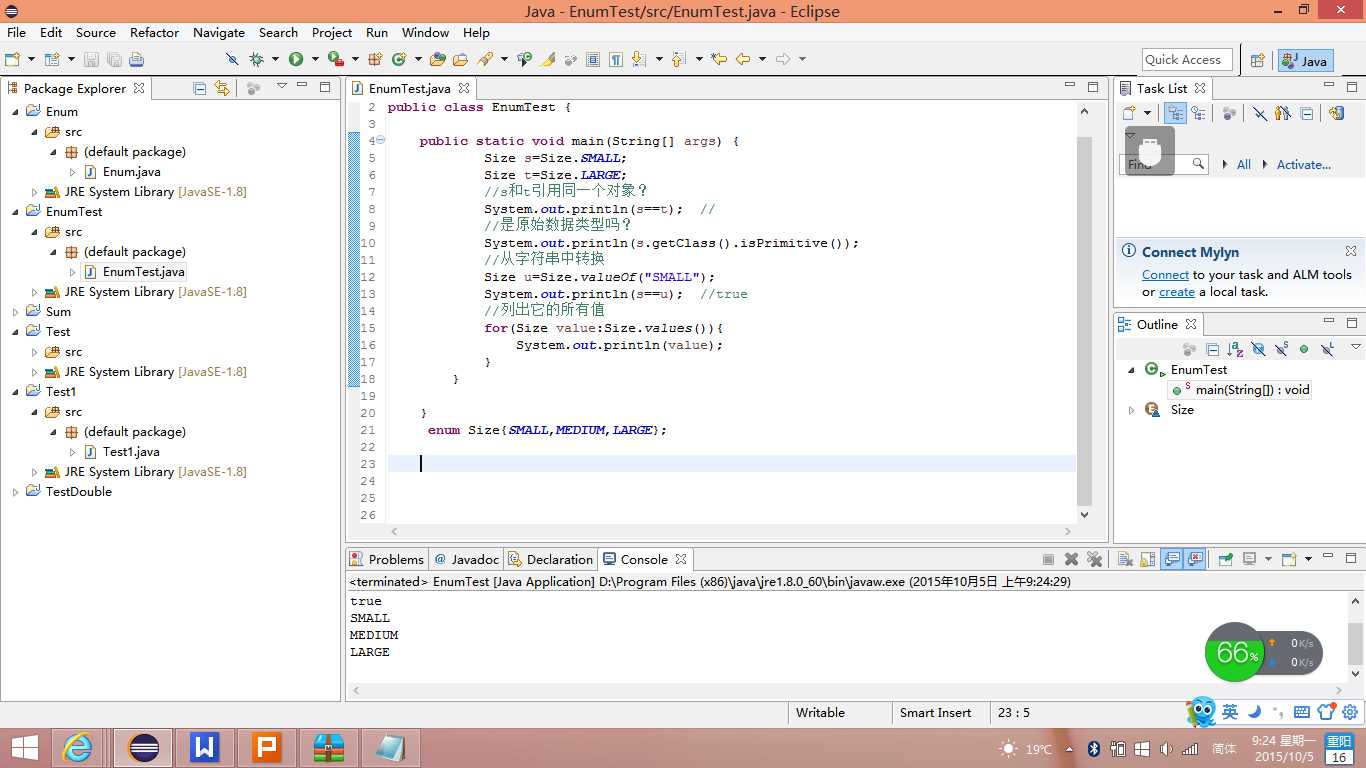Click the New Java Package icon

(x=375, y=59)
